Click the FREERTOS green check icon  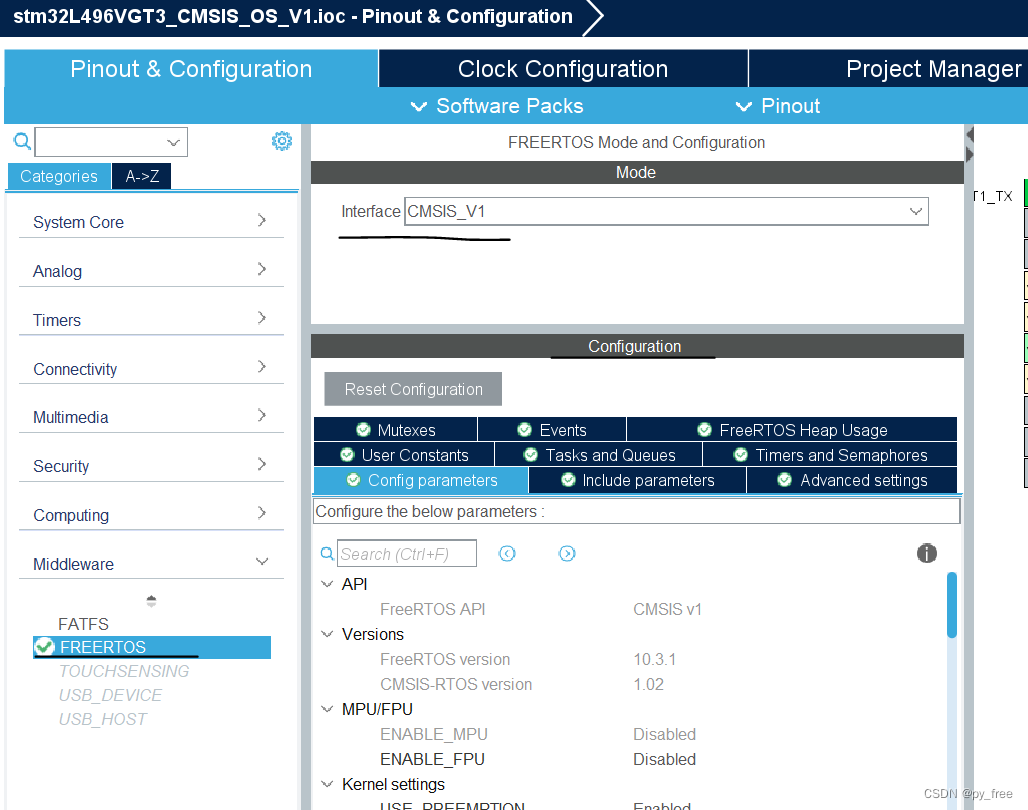pyautogui.click(x=45, y=647)
